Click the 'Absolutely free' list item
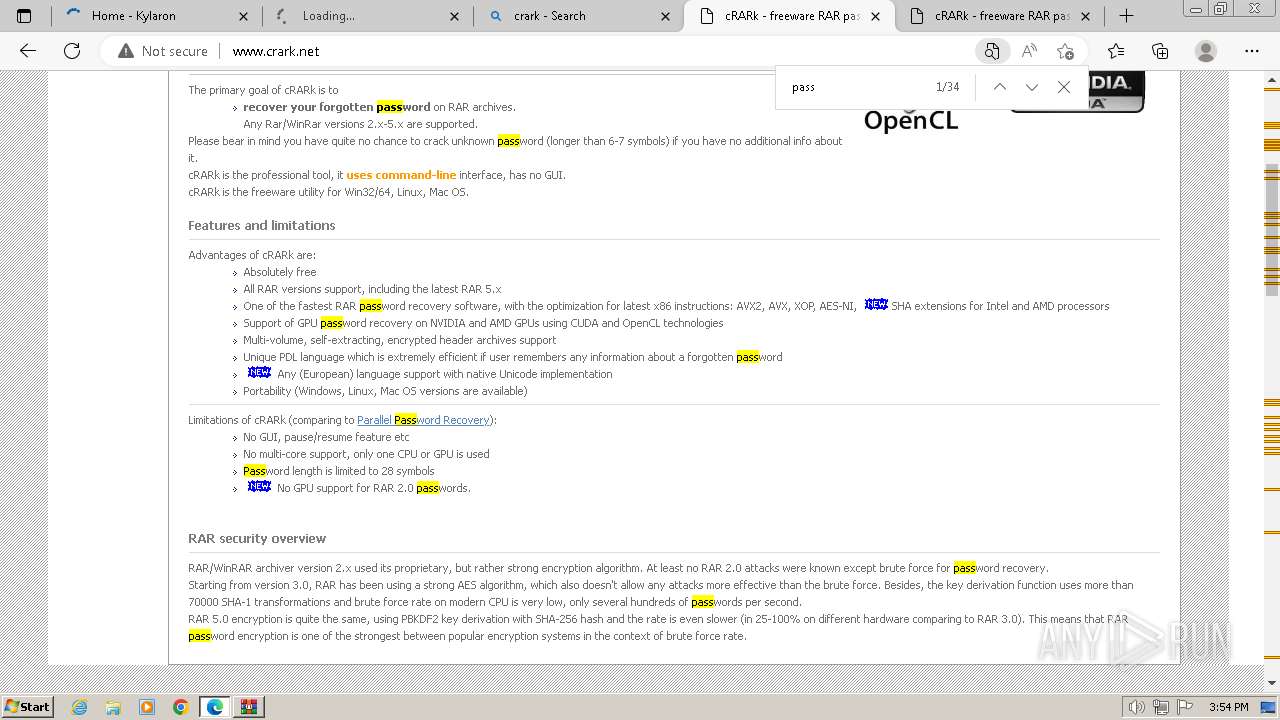The image size is (1280, 720). (279, 272)
